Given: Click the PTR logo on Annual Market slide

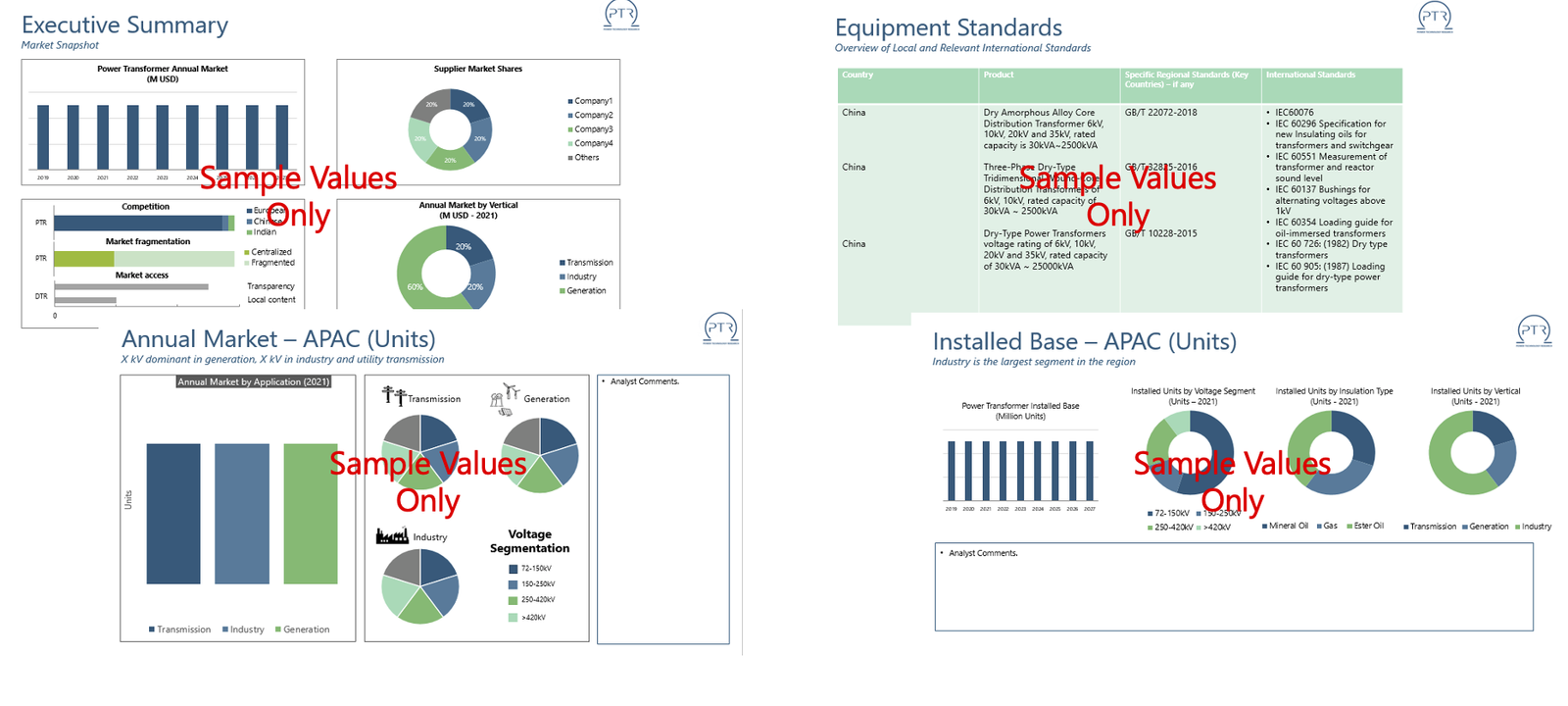Looking at the screenshot, I should click(720, 328).
